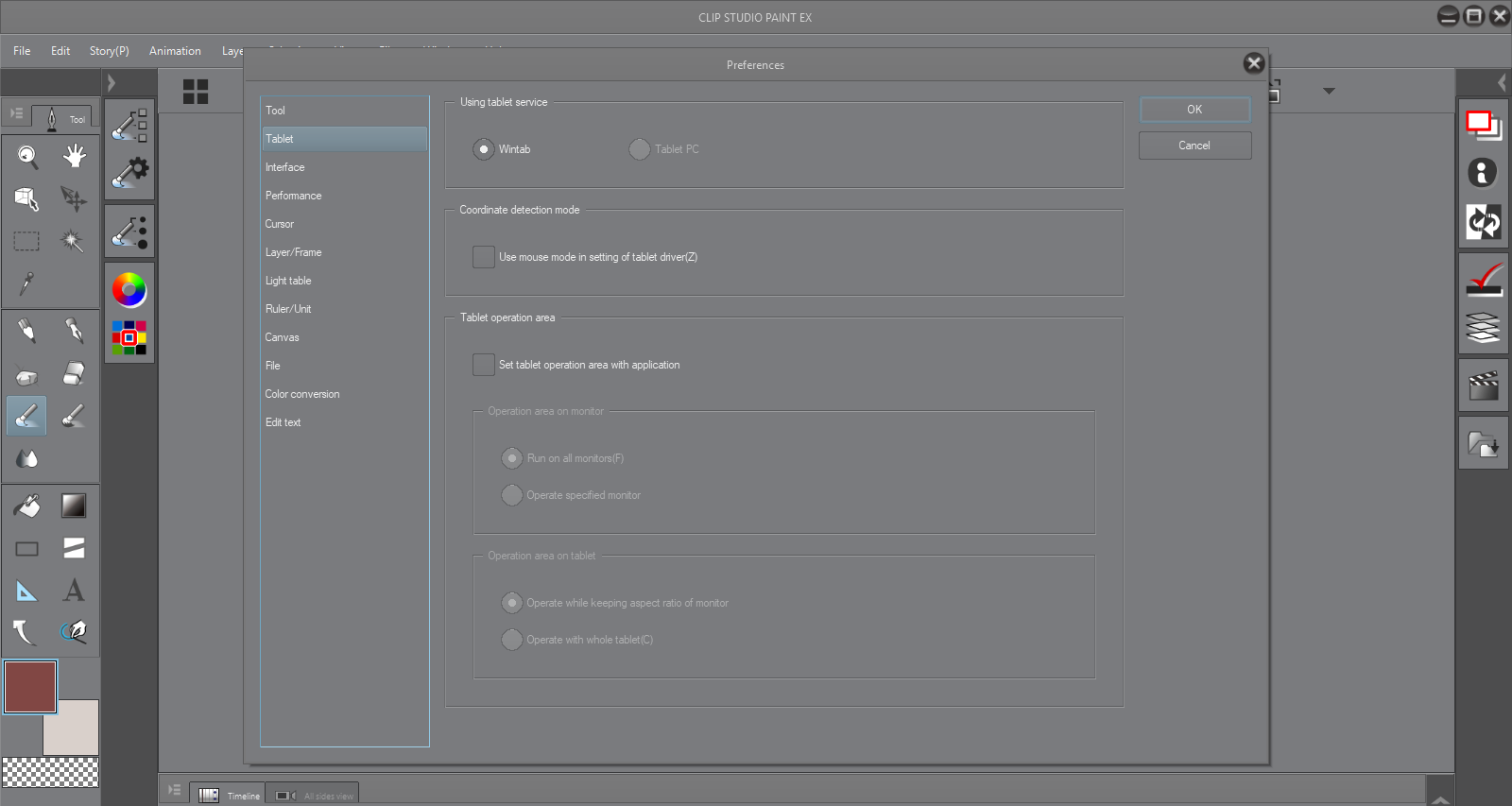The height and width of the screenshot is (806, 1512).
Task: Expand the left palette dock chevron
Action: pyautogui.click(x=112, y=83)
